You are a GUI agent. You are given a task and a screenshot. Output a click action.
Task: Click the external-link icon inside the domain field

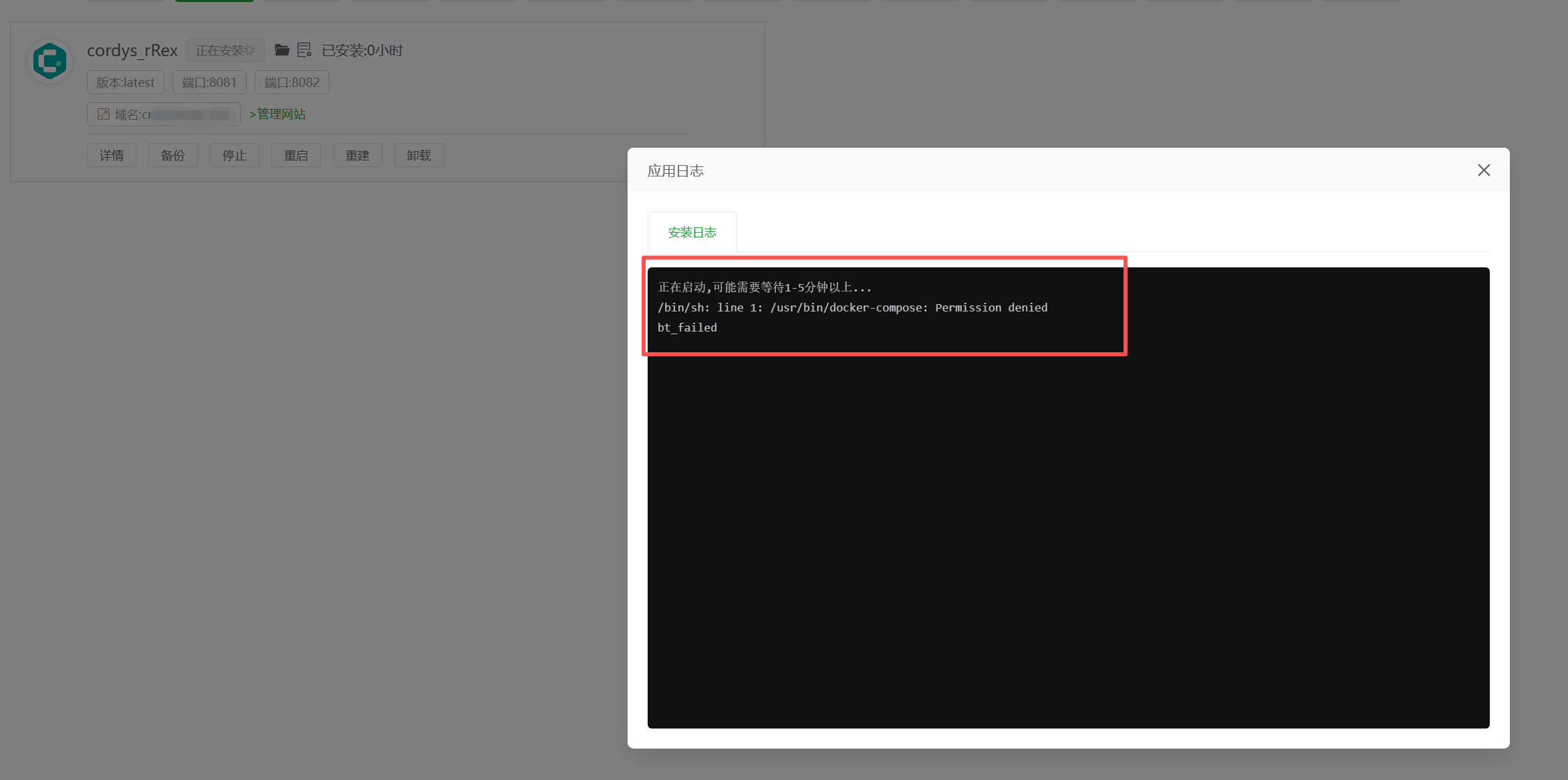(x=104, y=114)
